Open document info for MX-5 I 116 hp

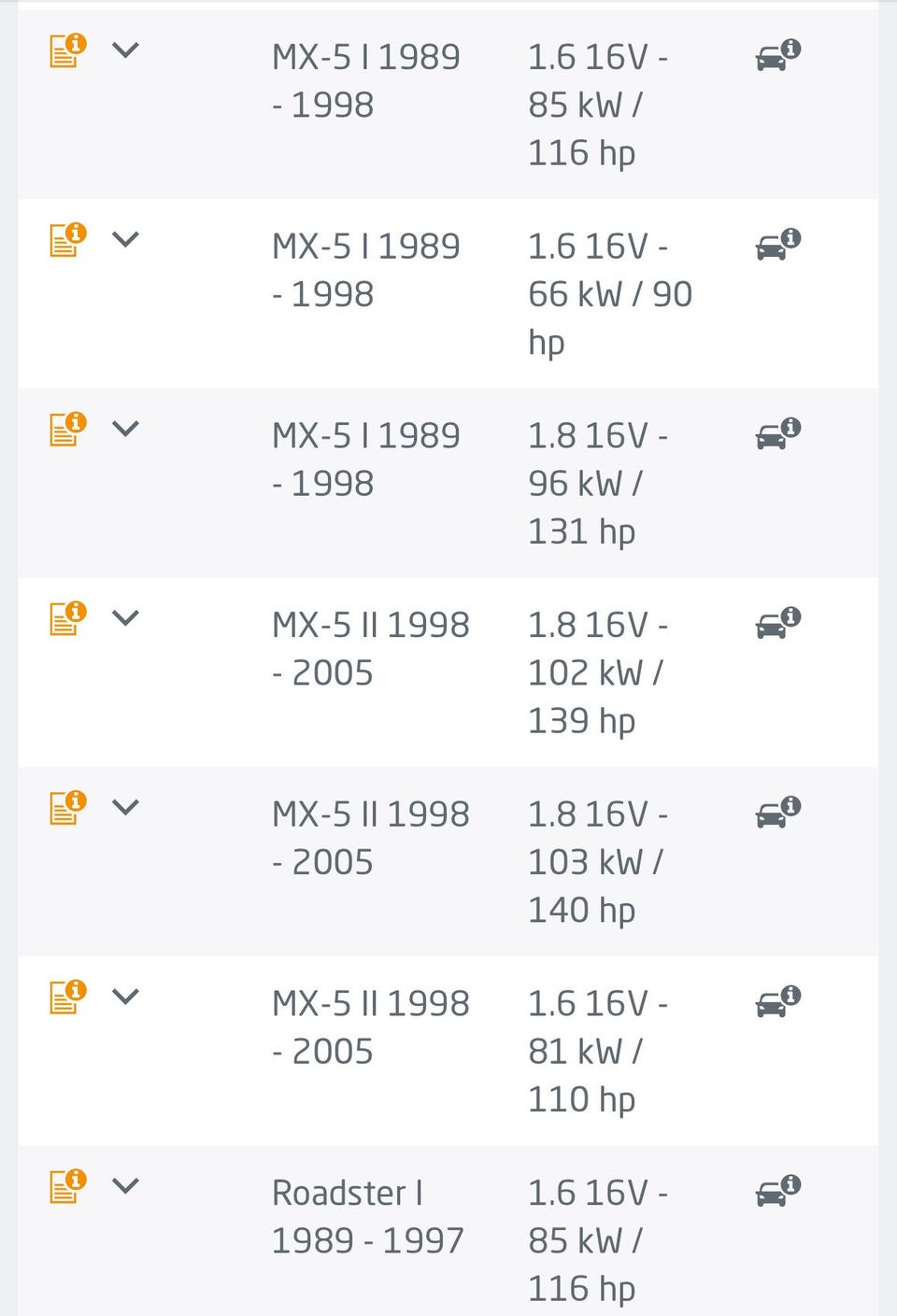click(67, 50)
